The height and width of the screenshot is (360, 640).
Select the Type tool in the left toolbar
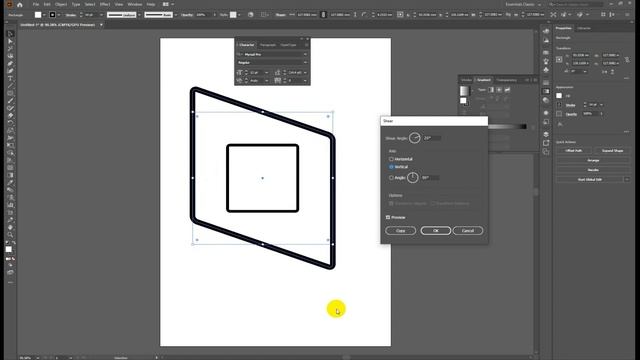pos(10,78)
